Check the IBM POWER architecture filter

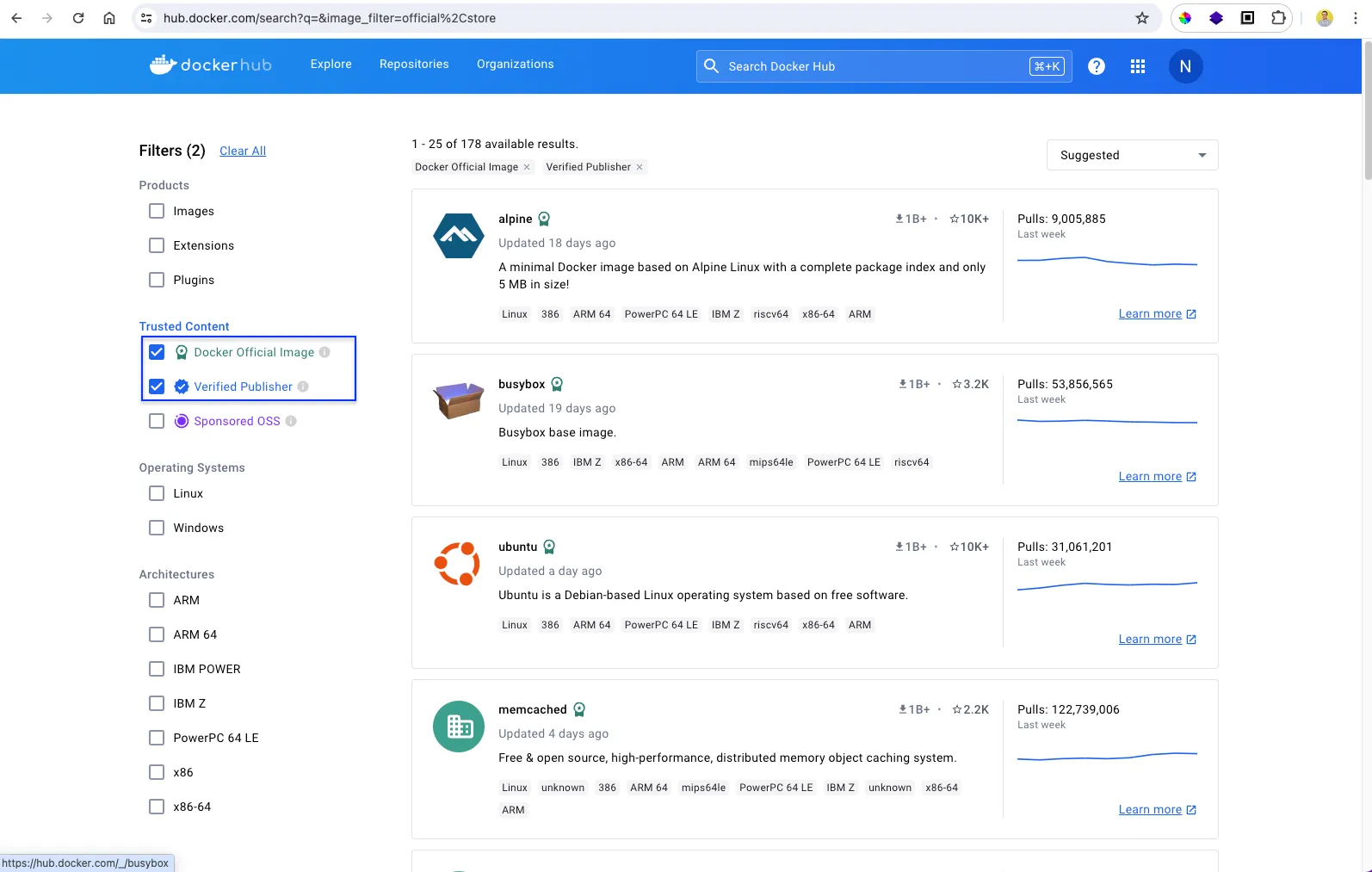point(157,669)
